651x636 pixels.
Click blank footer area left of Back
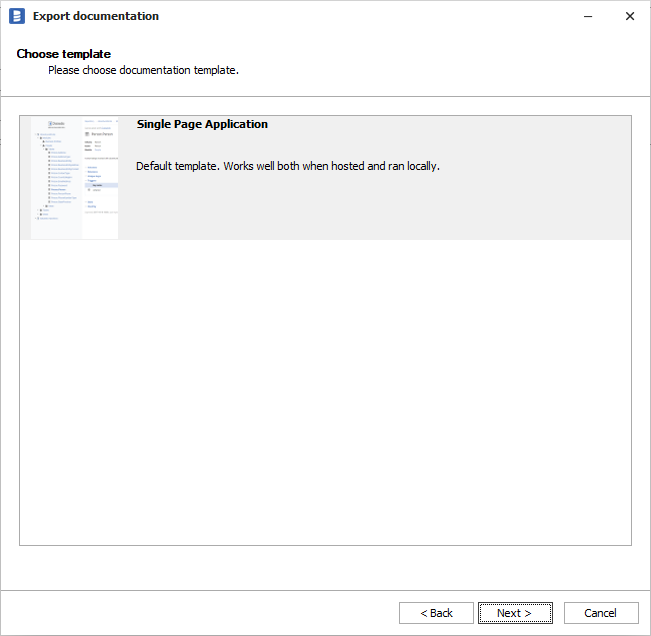tap(200, 613)
